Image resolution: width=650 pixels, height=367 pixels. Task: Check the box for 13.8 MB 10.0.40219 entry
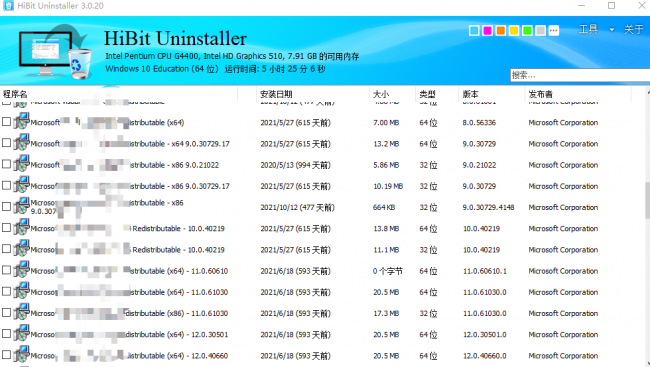(x=6, y=227)
